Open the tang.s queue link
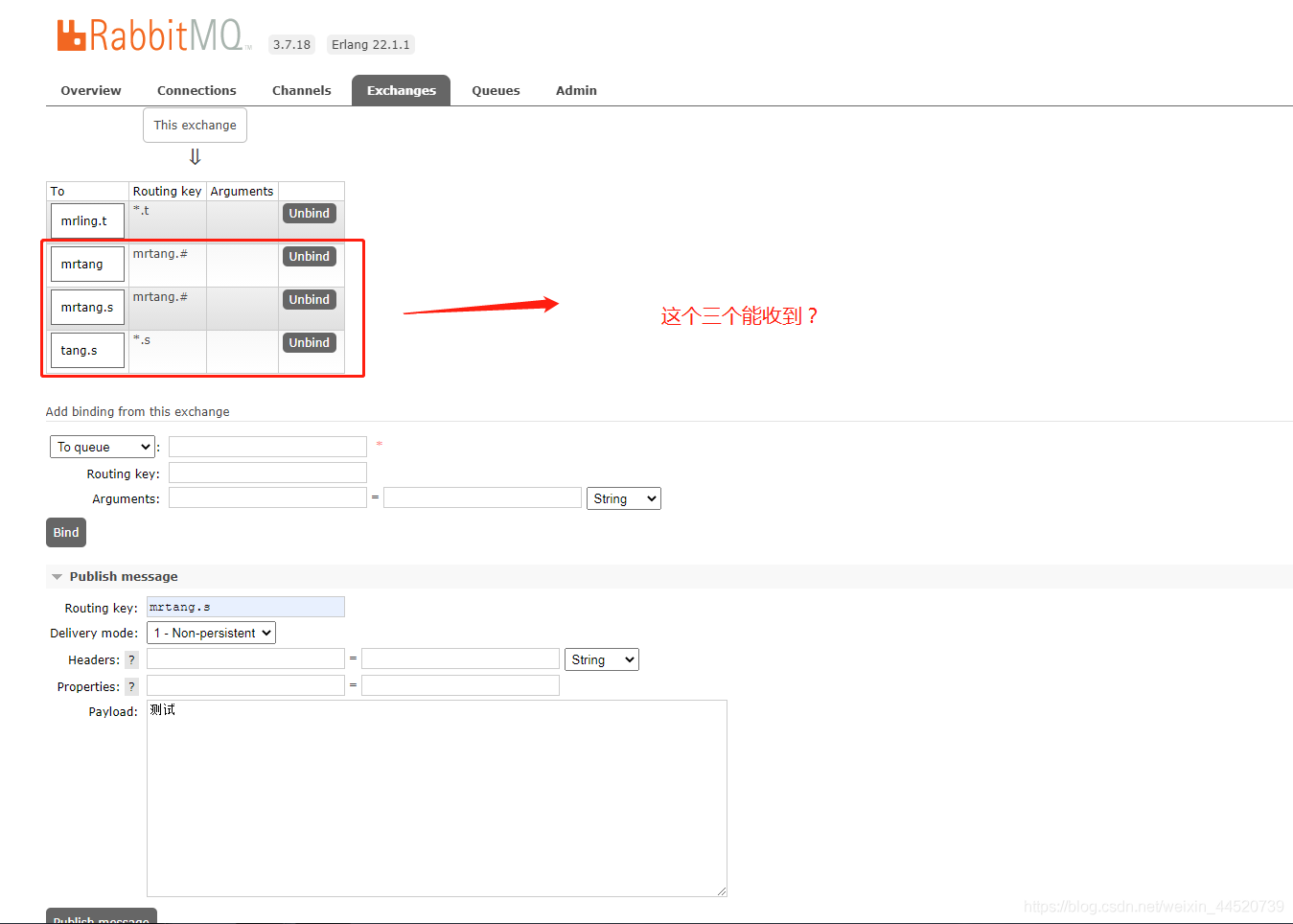Viewport: 1293px width, 924px height. tap(87, 350)
